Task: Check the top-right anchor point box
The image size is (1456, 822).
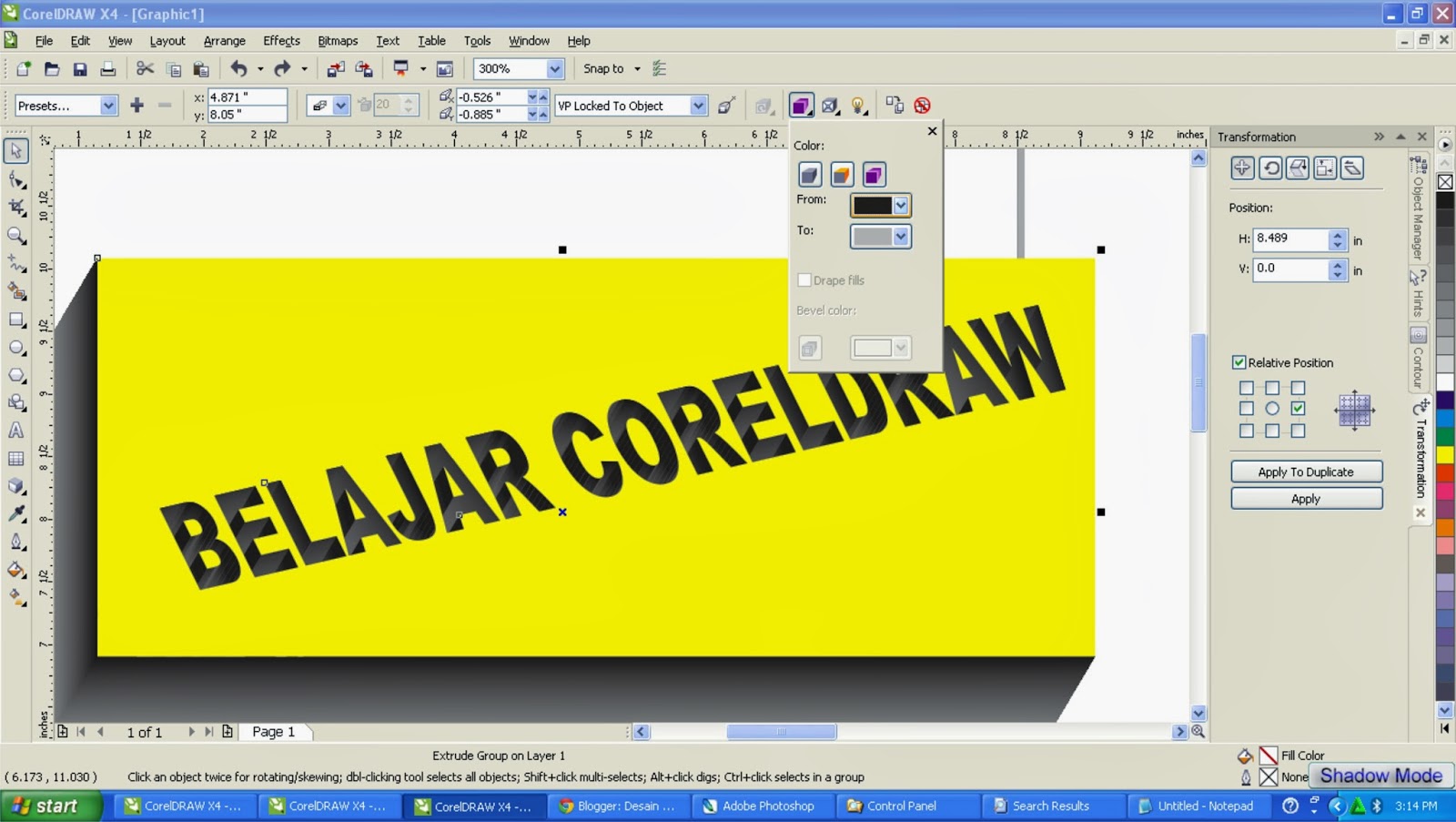Action: coord(1298,388)
